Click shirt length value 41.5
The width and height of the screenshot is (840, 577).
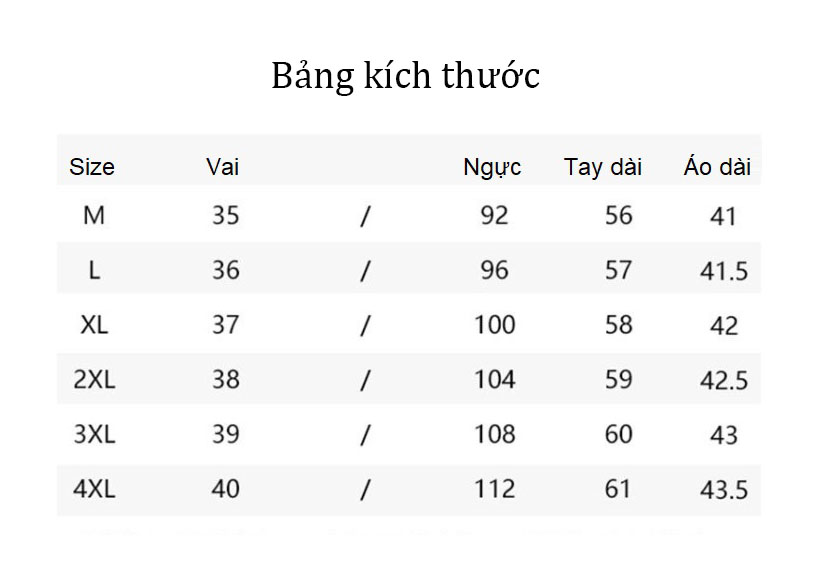coord(724,271)
